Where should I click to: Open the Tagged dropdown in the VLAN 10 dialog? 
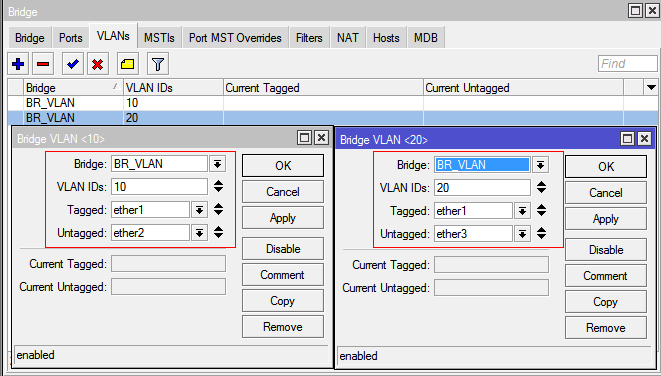[x=199, y=209]
